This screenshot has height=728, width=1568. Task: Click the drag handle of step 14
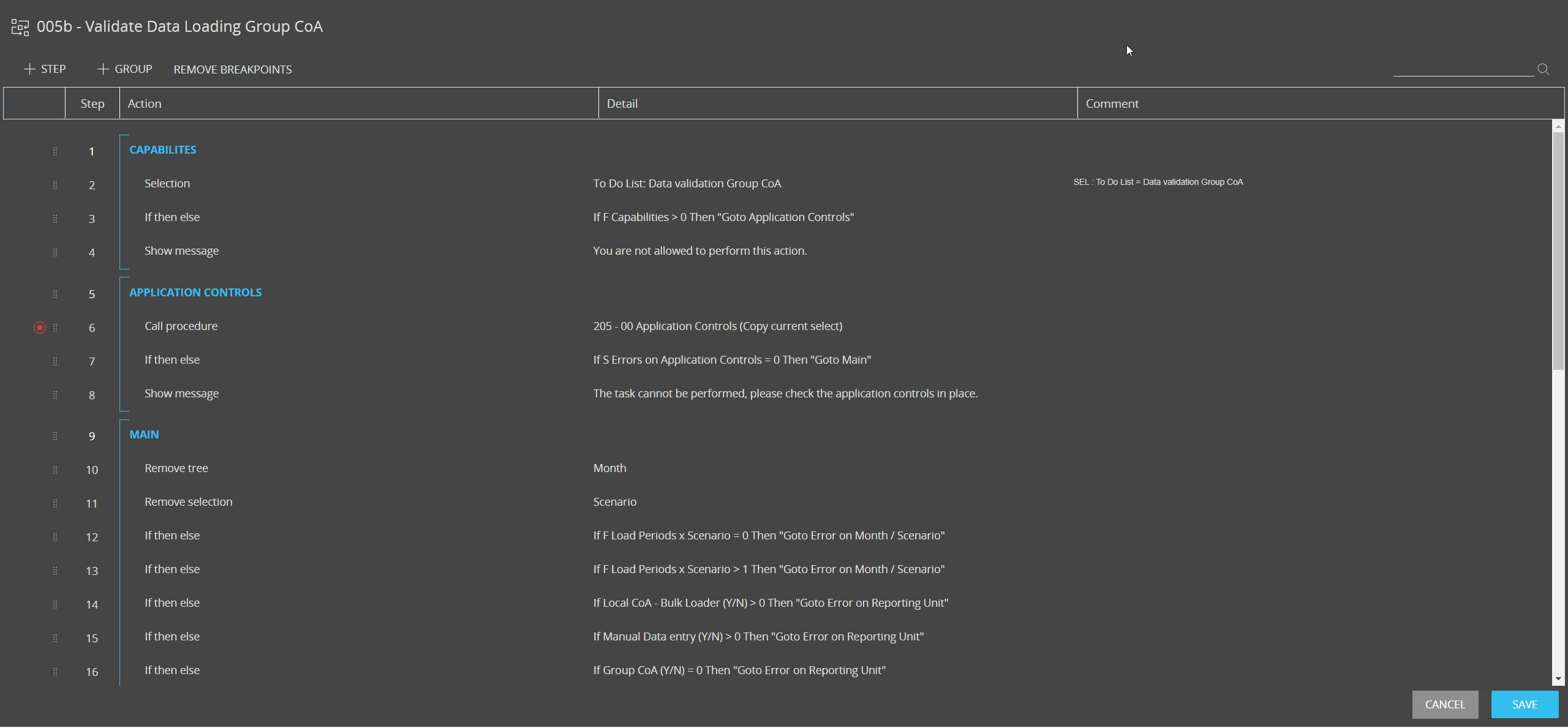(55, 604)
